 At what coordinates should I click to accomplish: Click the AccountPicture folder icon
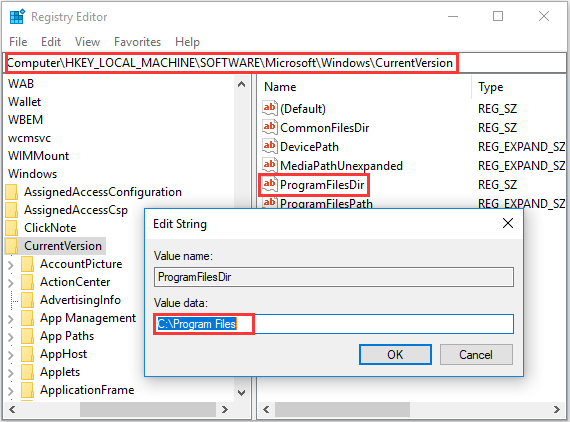28,264
